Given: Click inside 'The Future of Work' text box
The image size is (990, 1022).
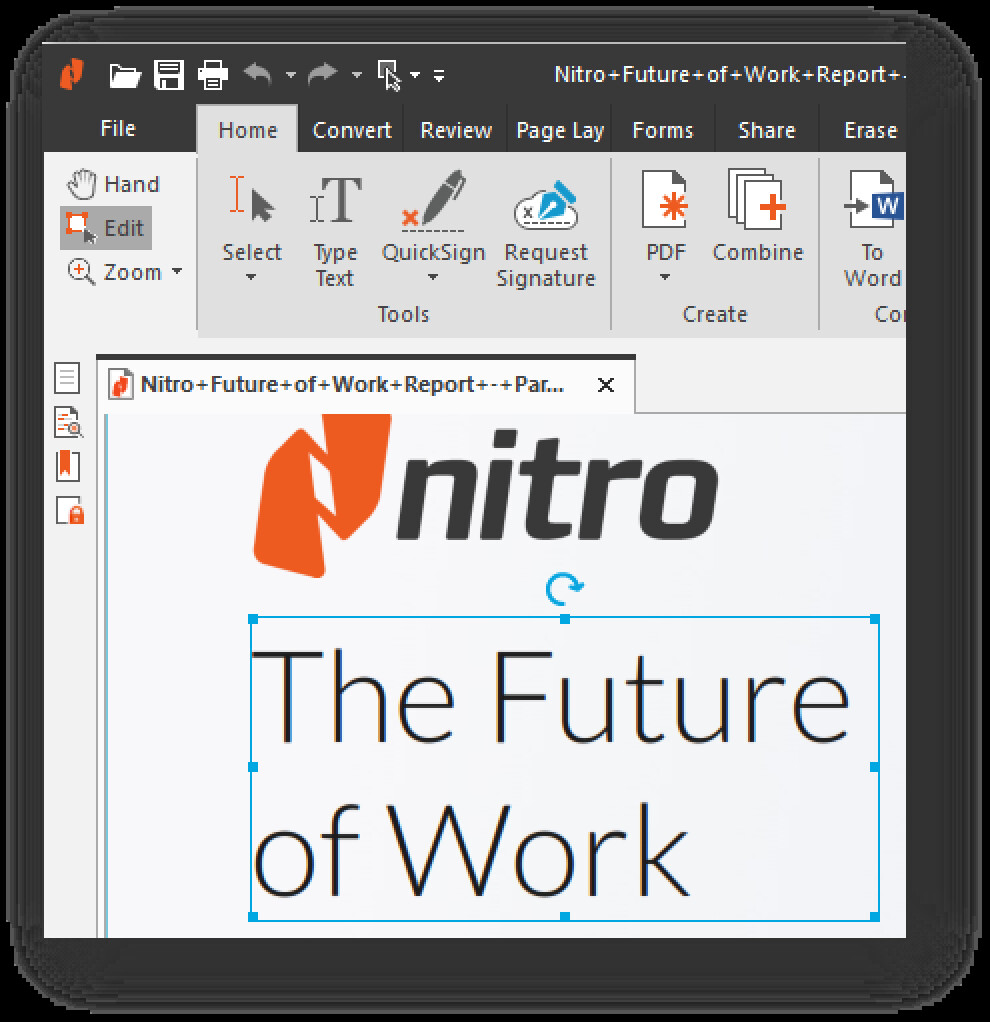Looking at the screenshot, I should [564, 768].
